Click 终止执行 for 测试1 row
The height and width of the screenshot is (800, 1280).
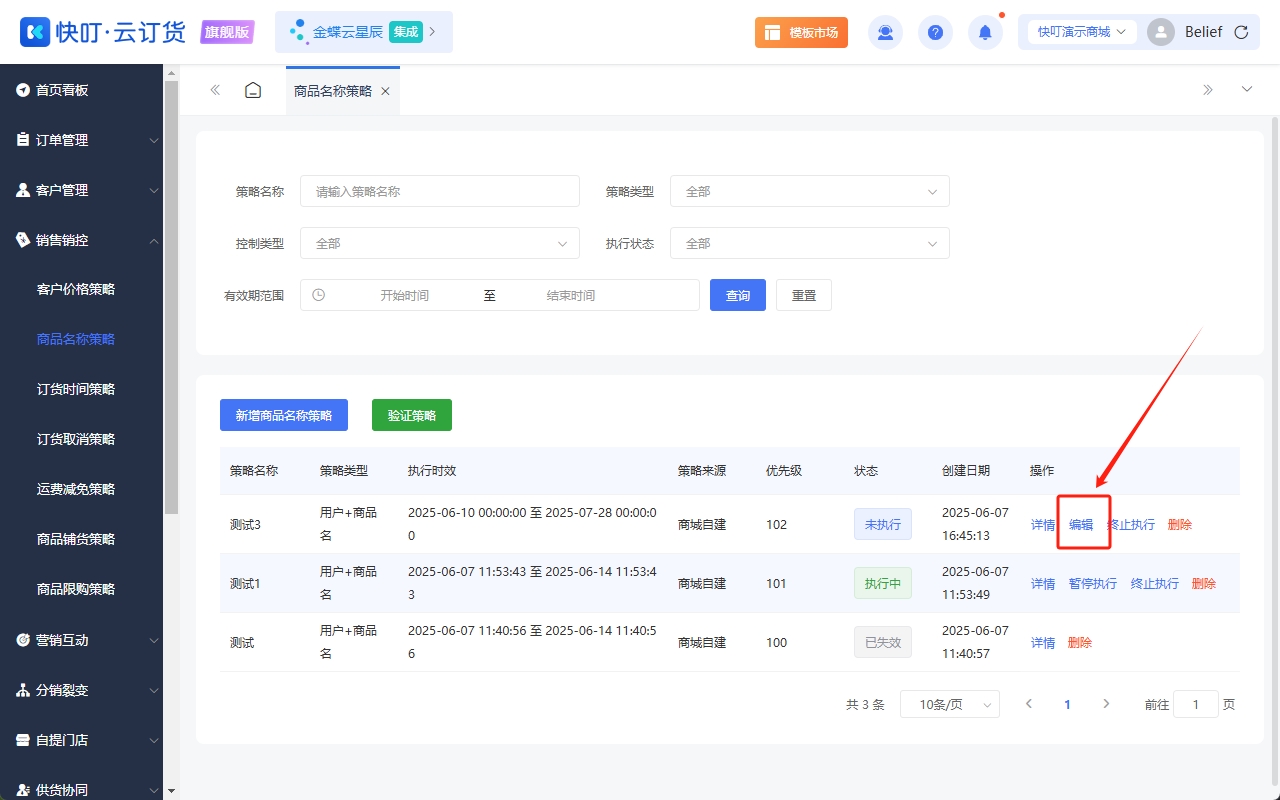tap(1155, 583)
